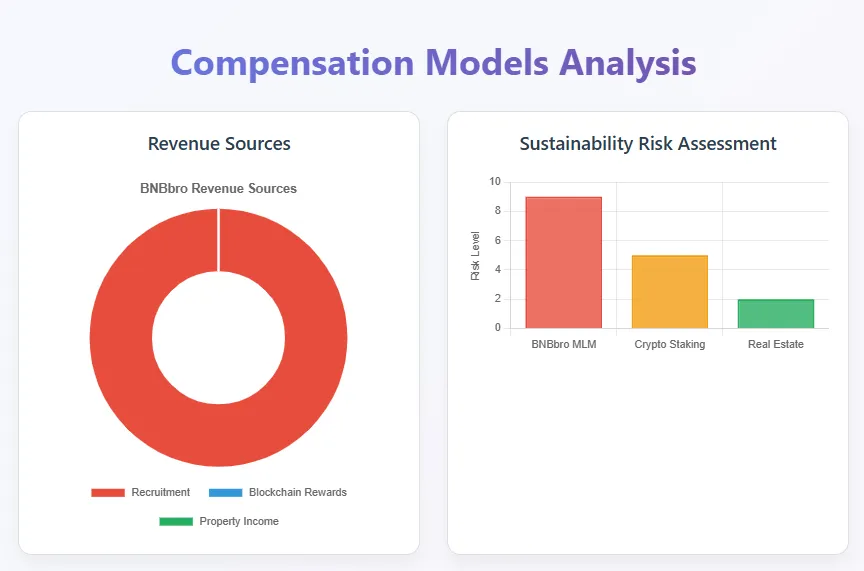The image size is (864, 571).
Task: Click the Real Estate x-axis label
Action: point(775,344)
